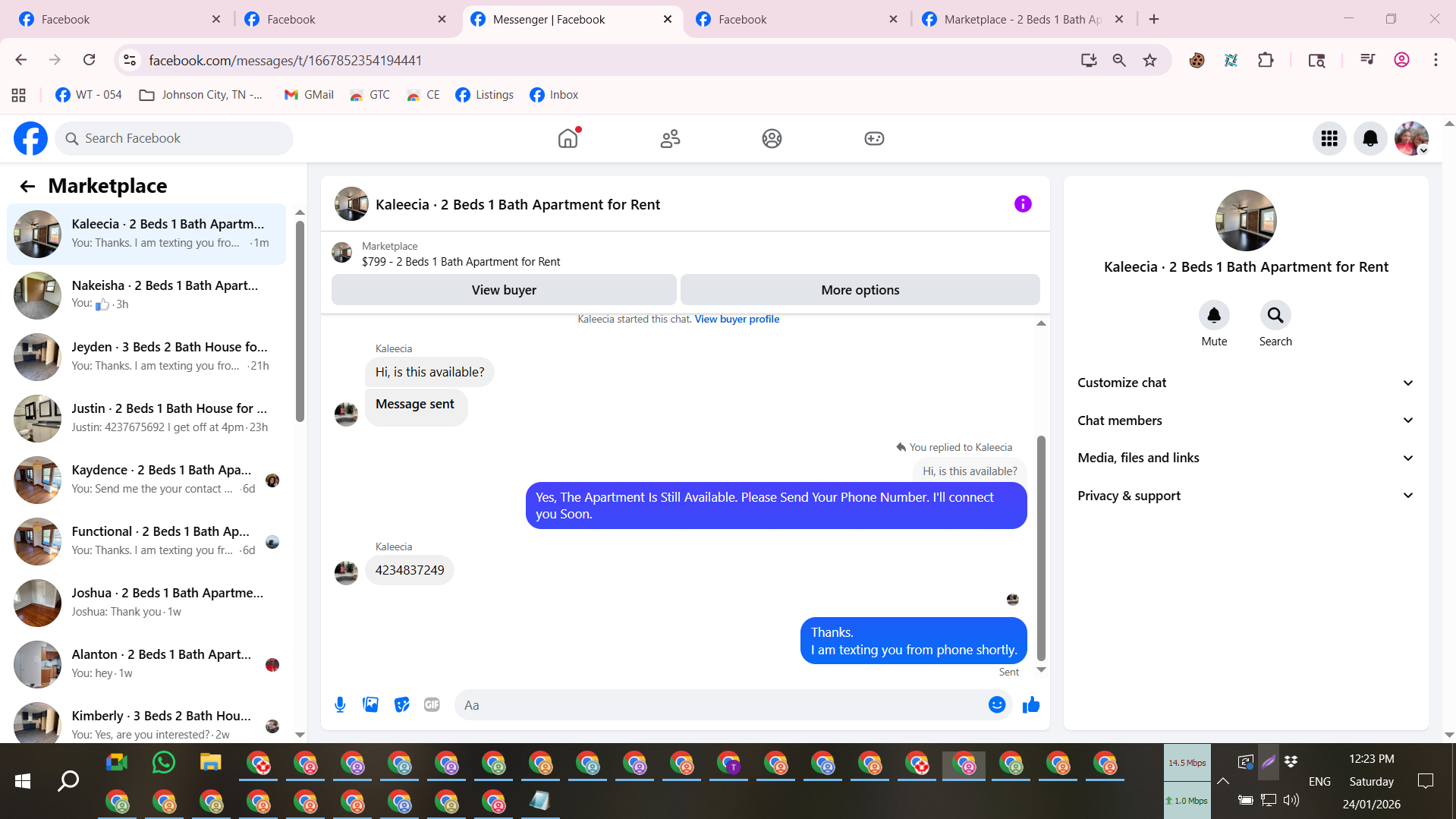Open the Windows notification center

[1426, 781]
